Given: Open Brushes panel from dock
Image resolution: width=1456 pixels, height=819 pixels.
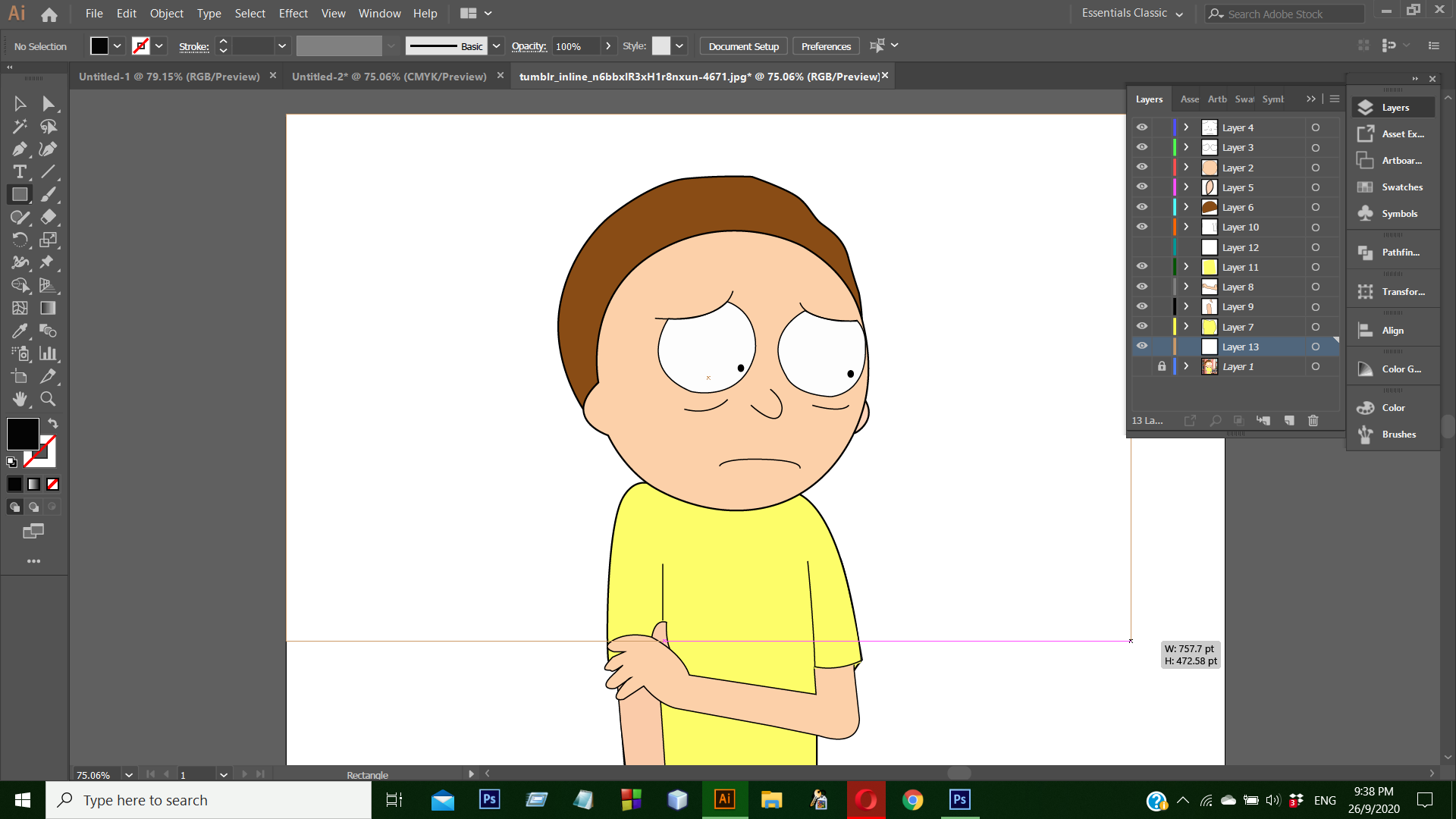Looking at the screenshot, I should click(x=1392, y=435).
